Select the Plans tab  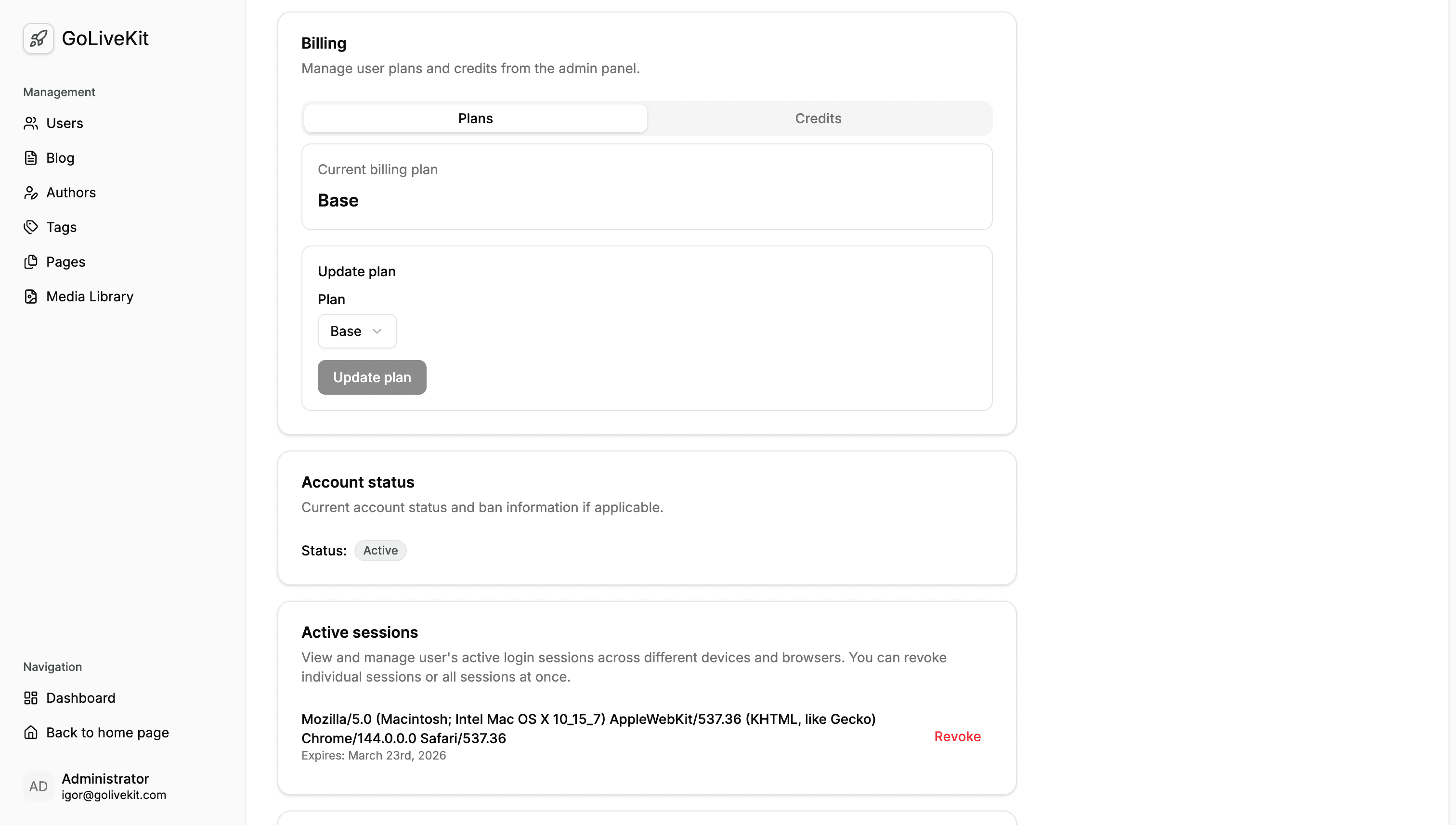click(475, 118)
